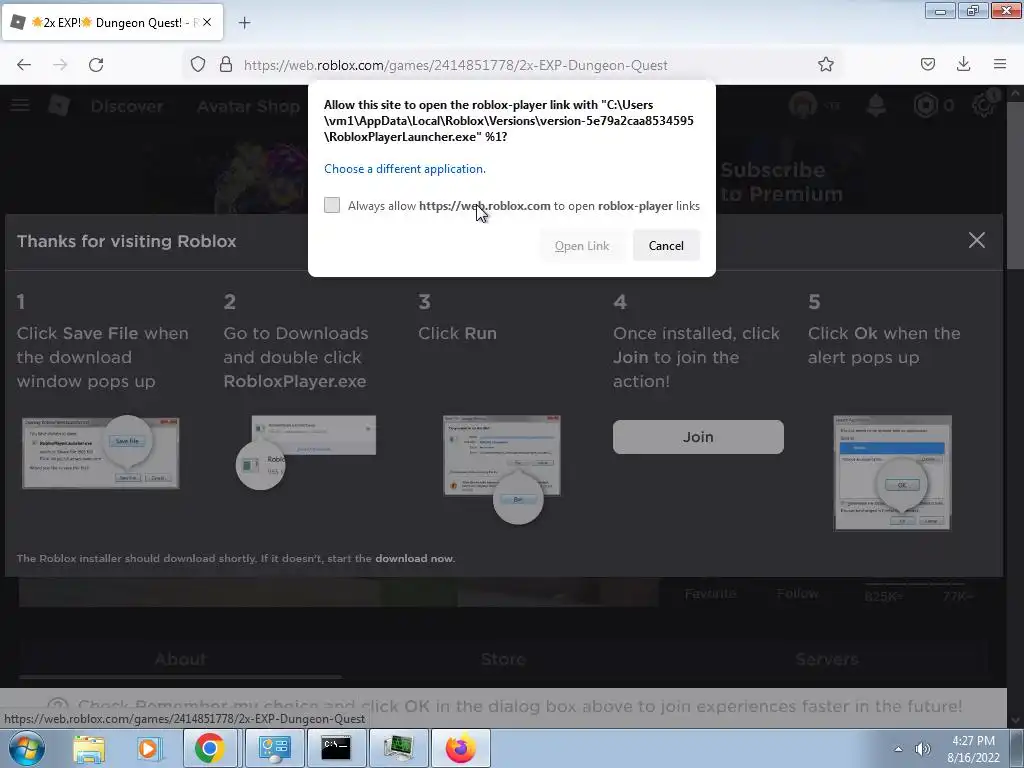Click the Roblox logo icon
This screenshot has width=1024, height=768.
59,105
